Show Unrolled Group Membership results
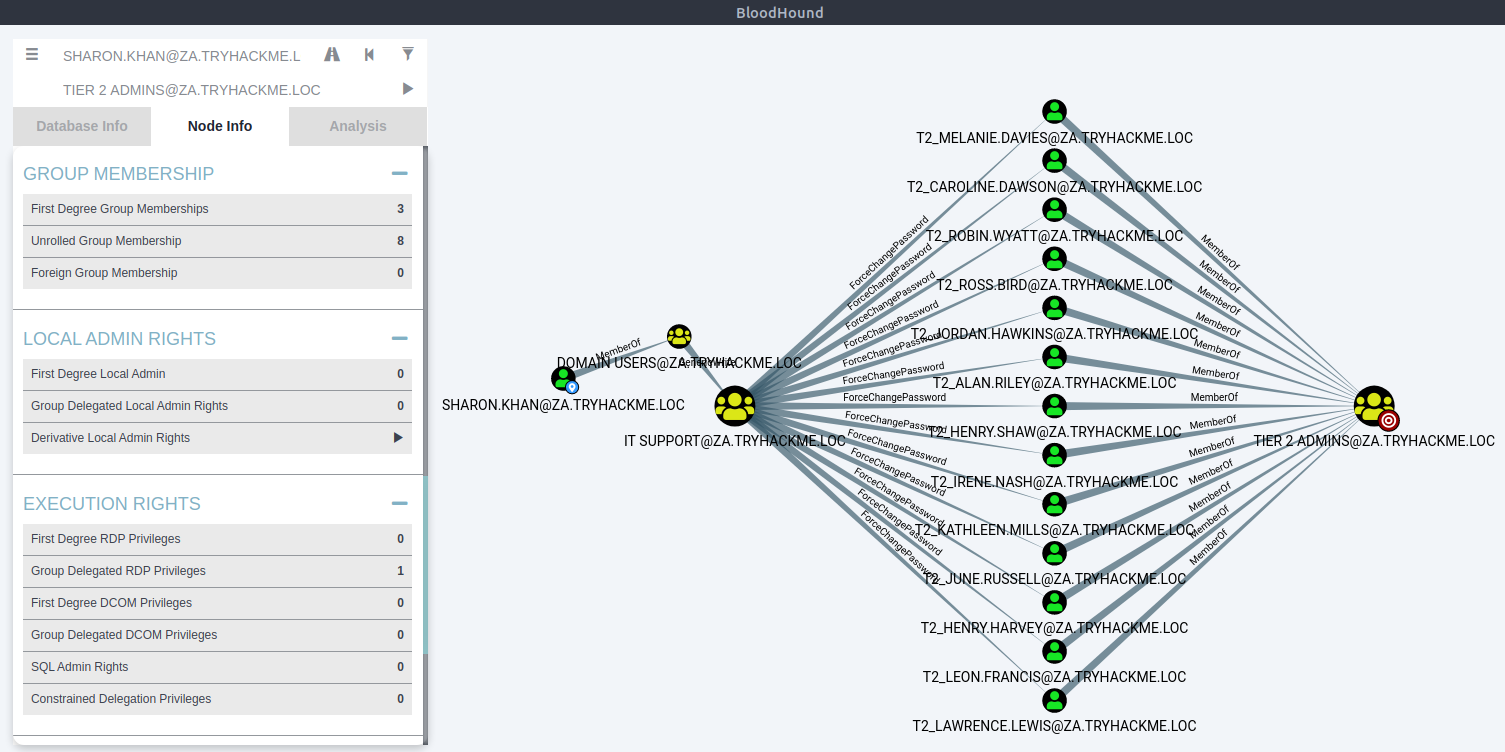1505x752 pixels. (x=217, y=241)
